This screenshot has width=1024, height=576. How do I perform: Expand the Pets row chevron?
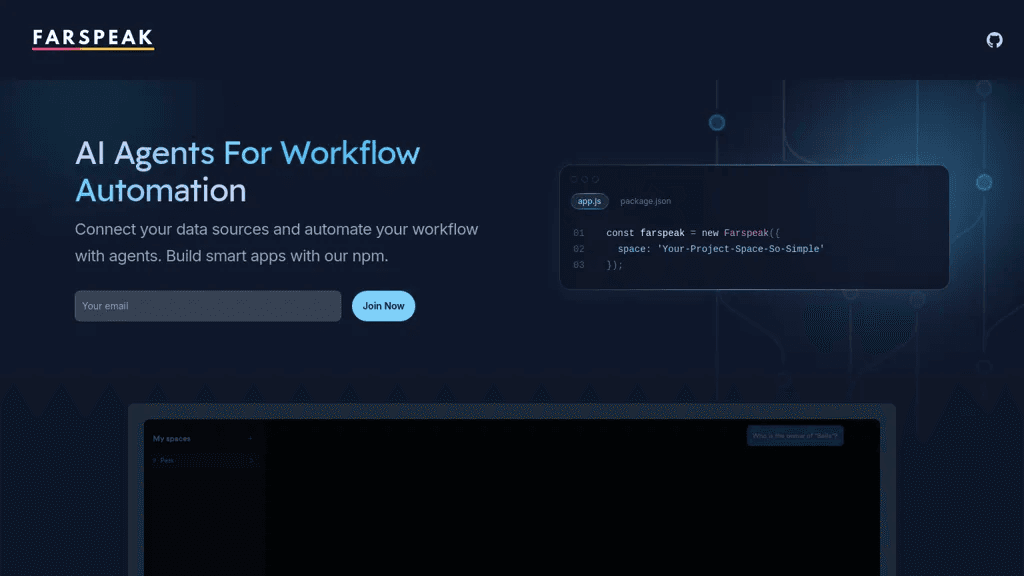pos(251,460)
